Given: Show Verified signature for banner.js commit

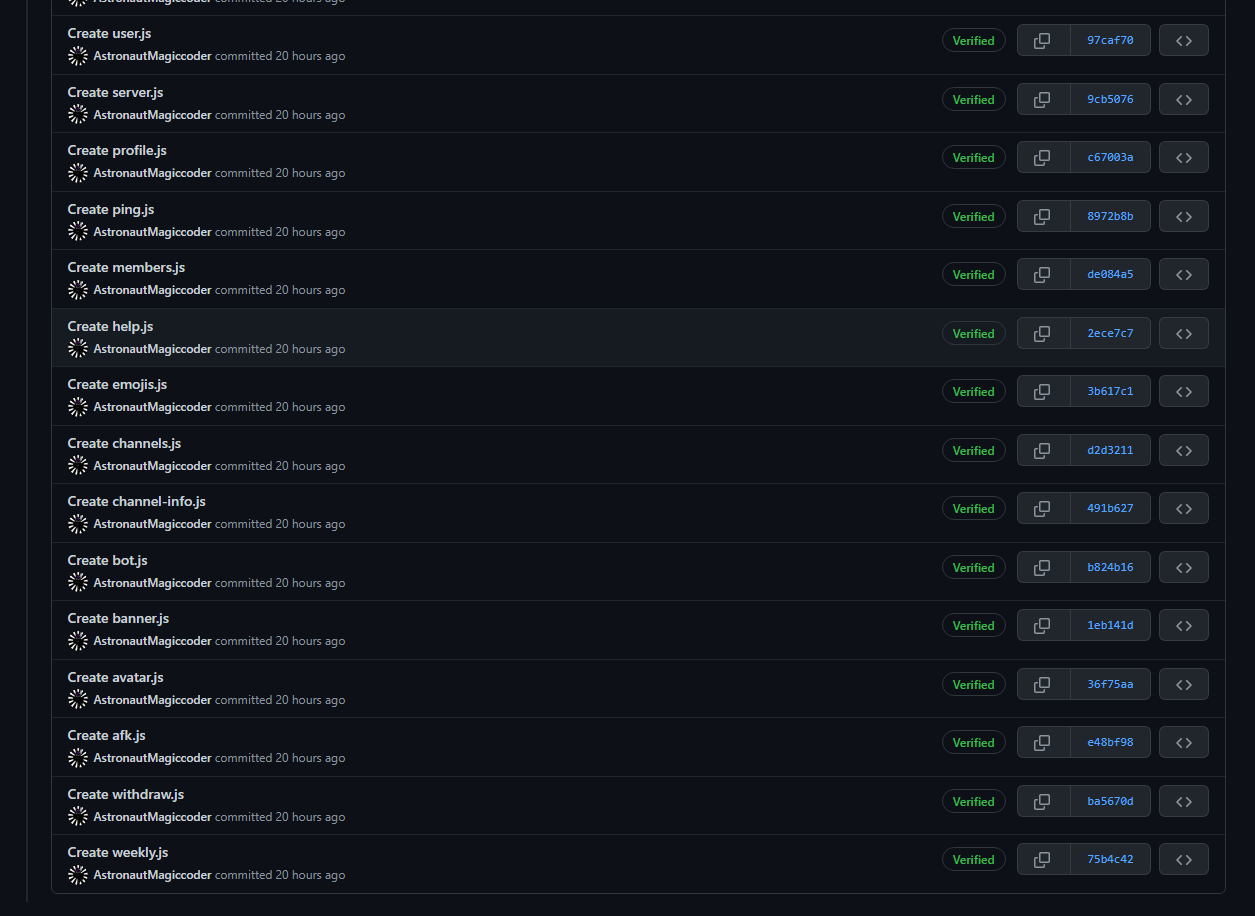Looking at the screenshot, I should coord(973,626).
